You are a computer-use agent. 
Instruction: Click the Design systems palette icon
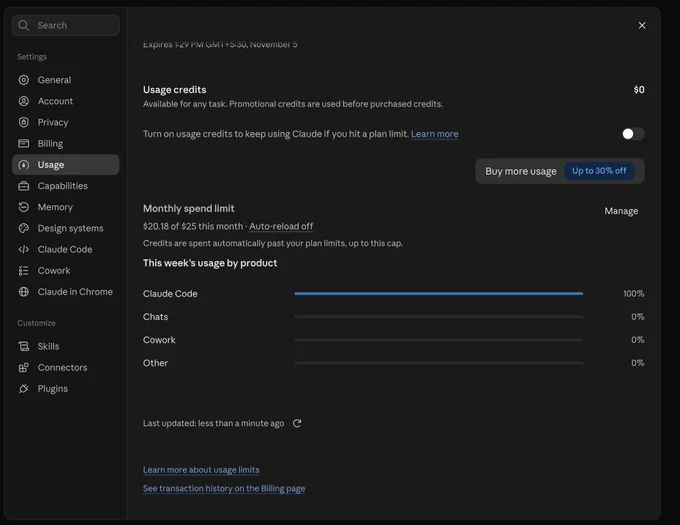pos(24,228)
